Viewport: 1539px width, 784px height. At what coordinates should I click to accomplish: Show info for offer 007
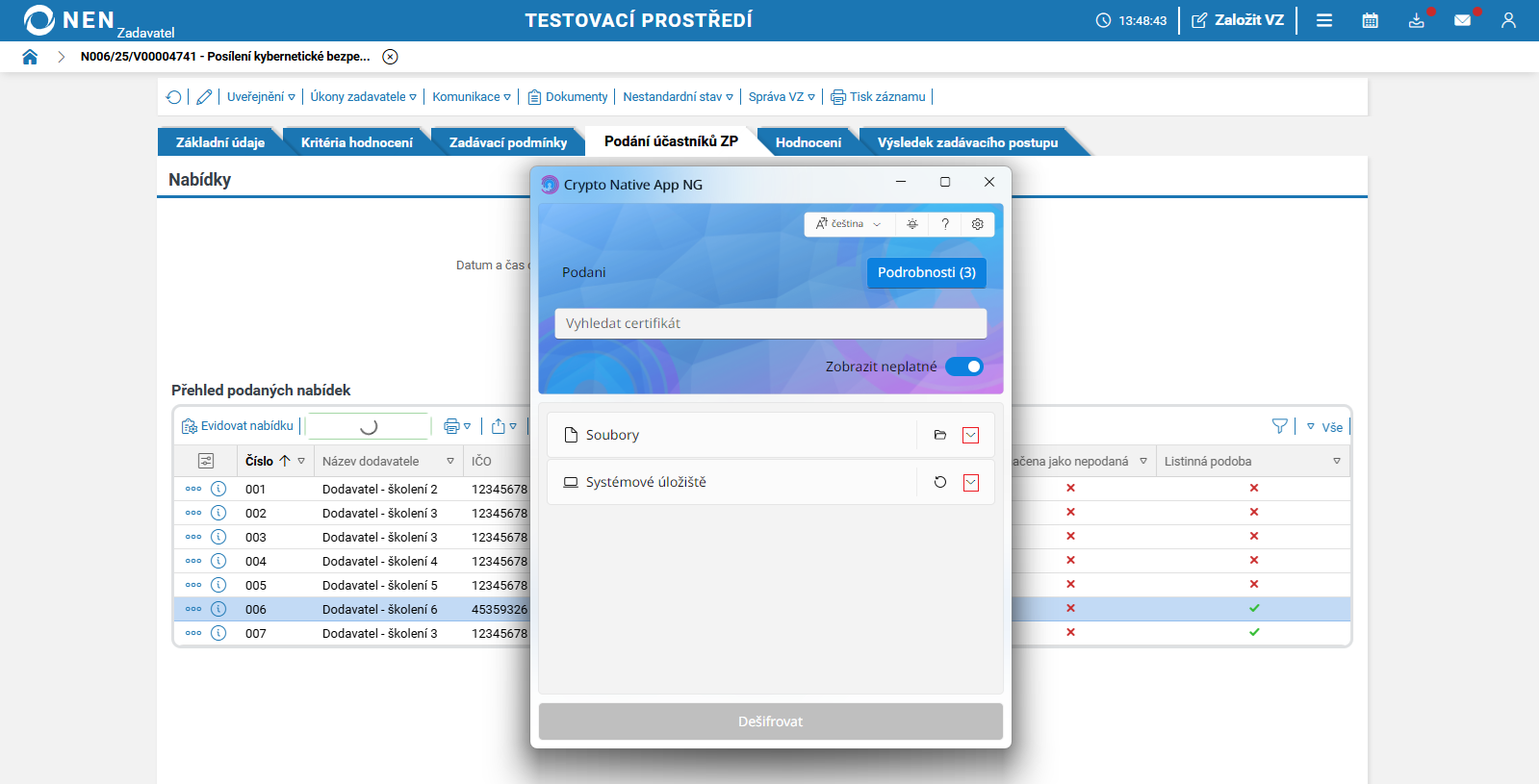click(218, 633)
